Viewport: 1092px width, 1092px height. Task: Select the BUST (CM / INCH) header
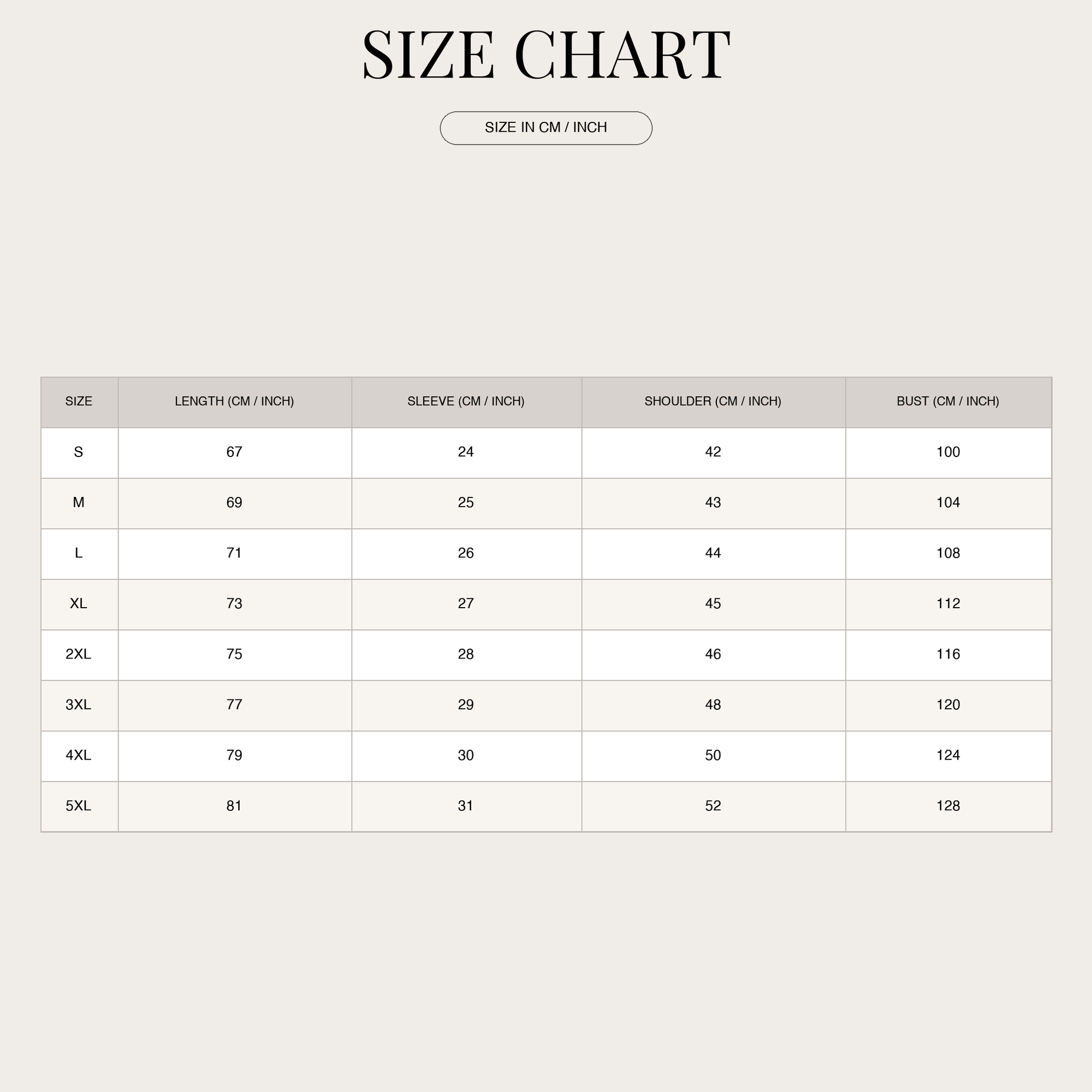point(948,401)
